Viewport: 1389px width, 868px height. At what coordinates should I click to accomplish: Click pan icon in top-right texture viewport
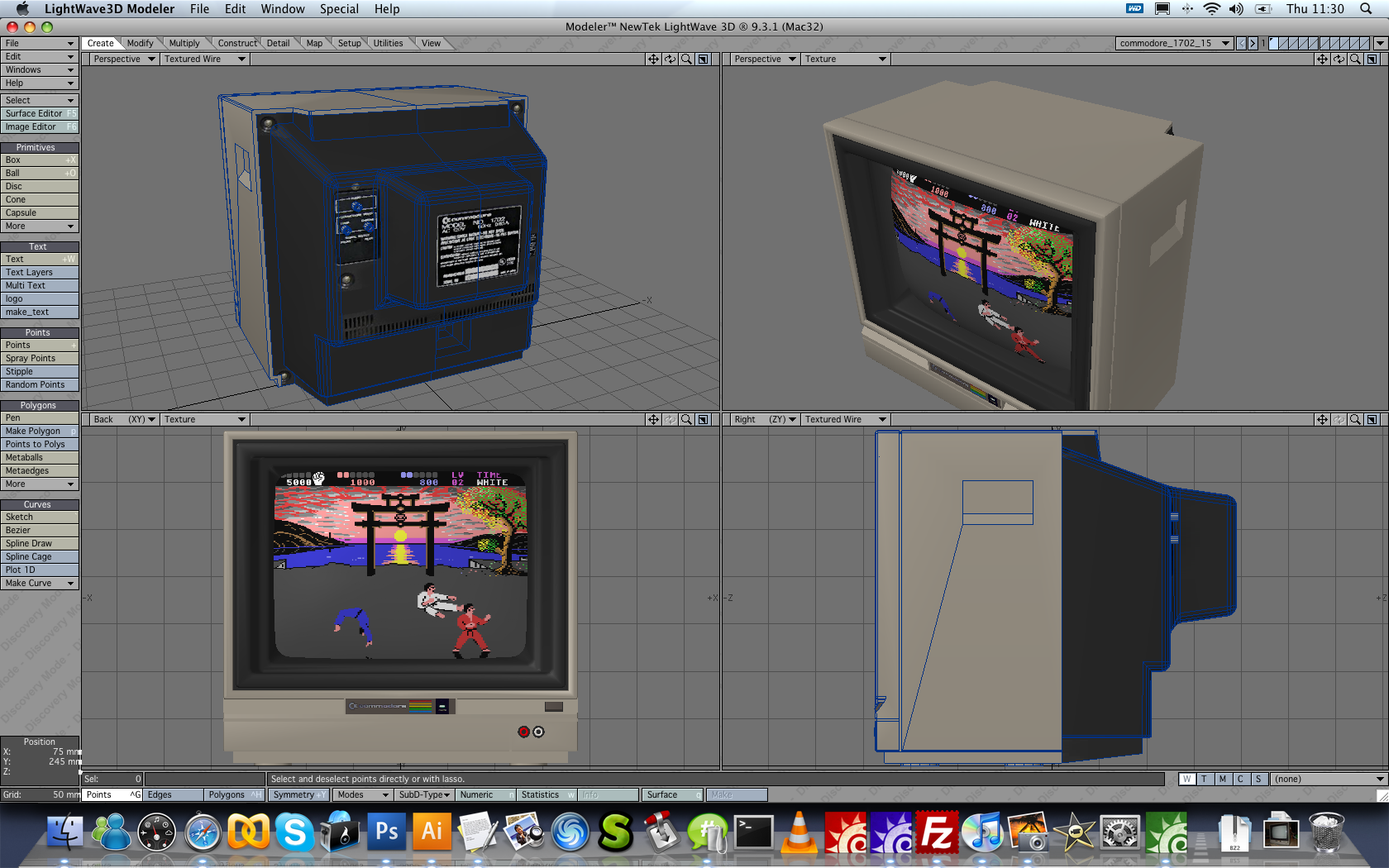coord(1322,60)
